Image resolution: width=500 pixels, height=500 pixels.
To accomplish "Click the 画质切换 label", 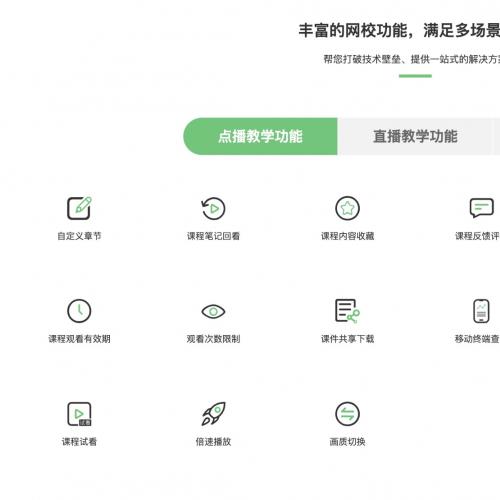I will pos(347,442).
